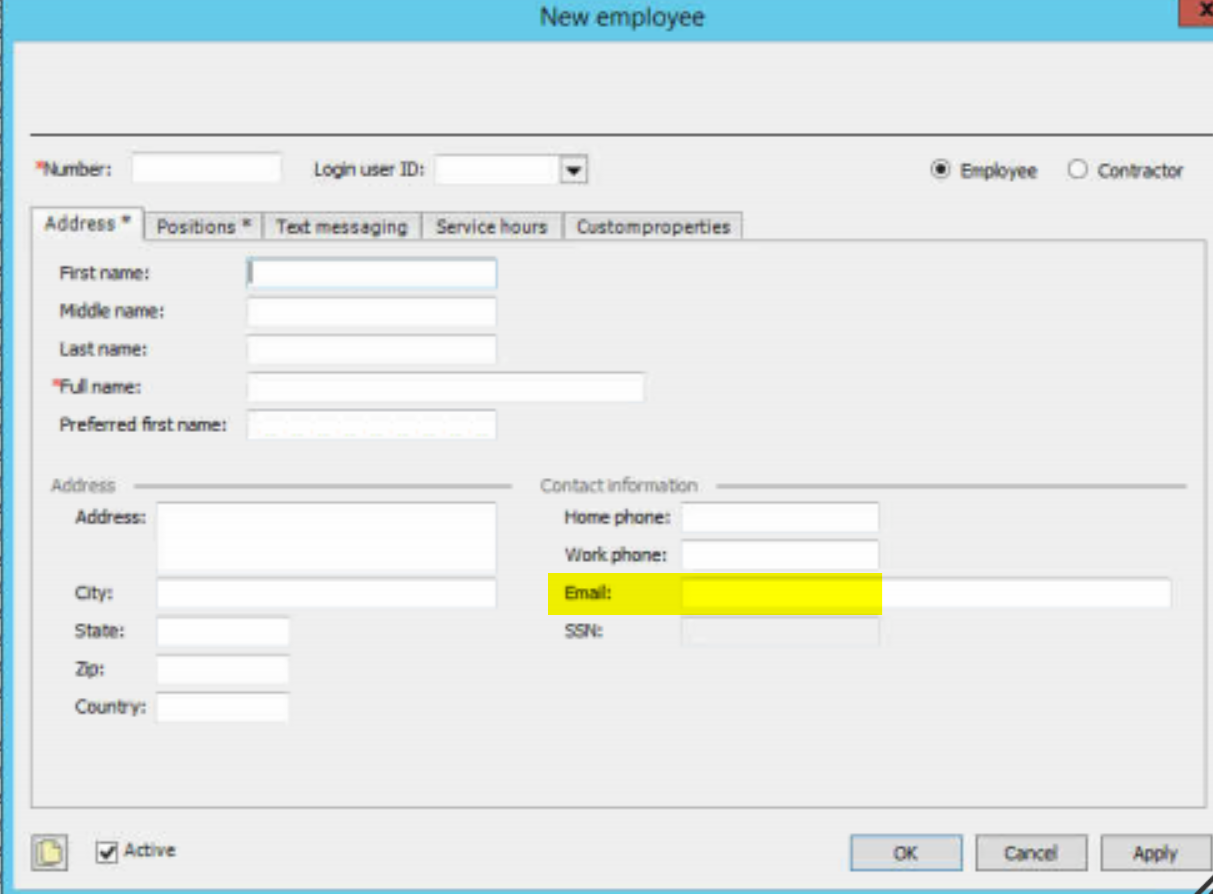Click the Home phone field
Screen dimensions: 1213x894
[780, 517]
